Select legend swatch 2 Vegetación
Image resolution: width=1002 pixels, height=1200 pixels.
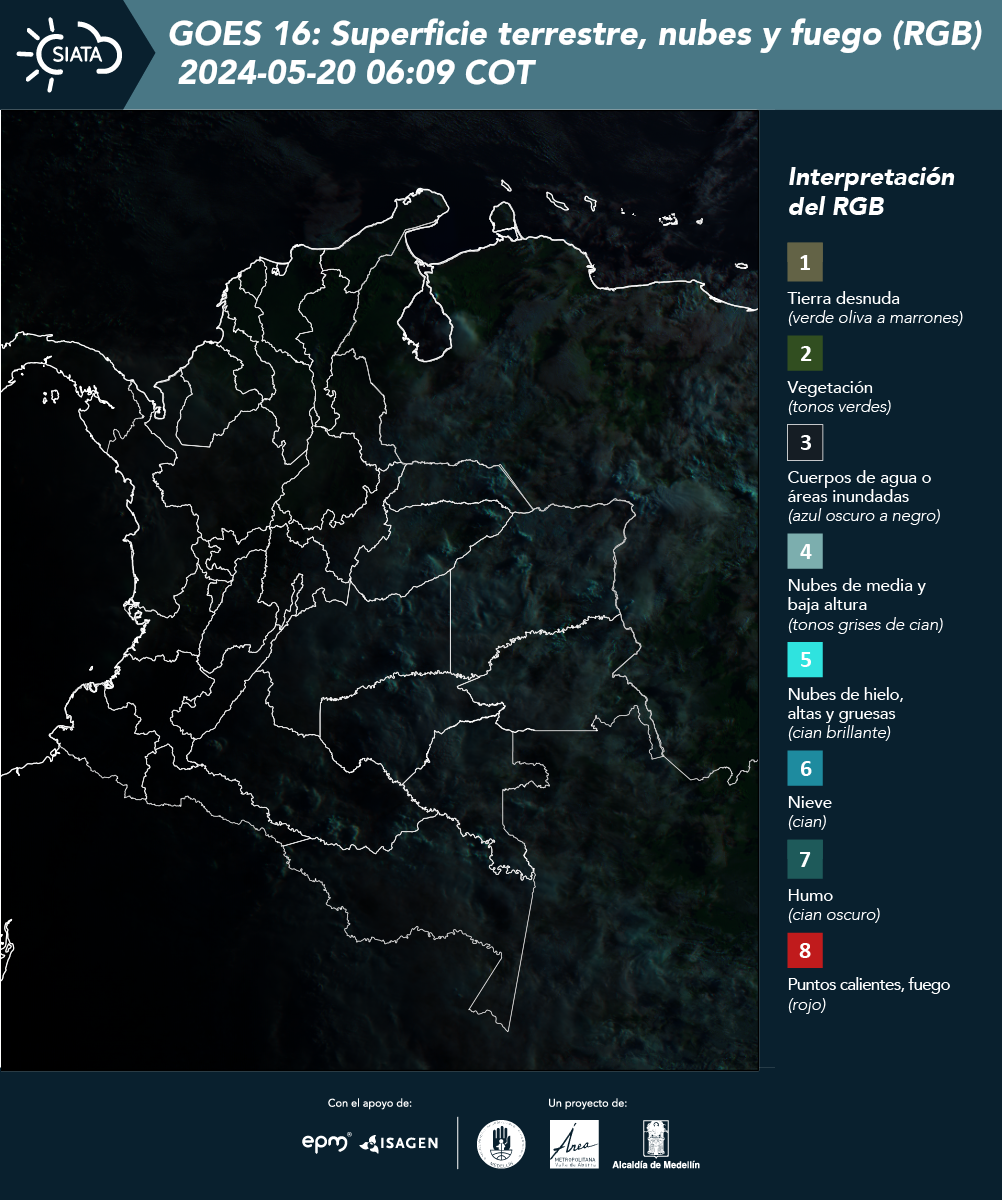click(x=805, y=353)
